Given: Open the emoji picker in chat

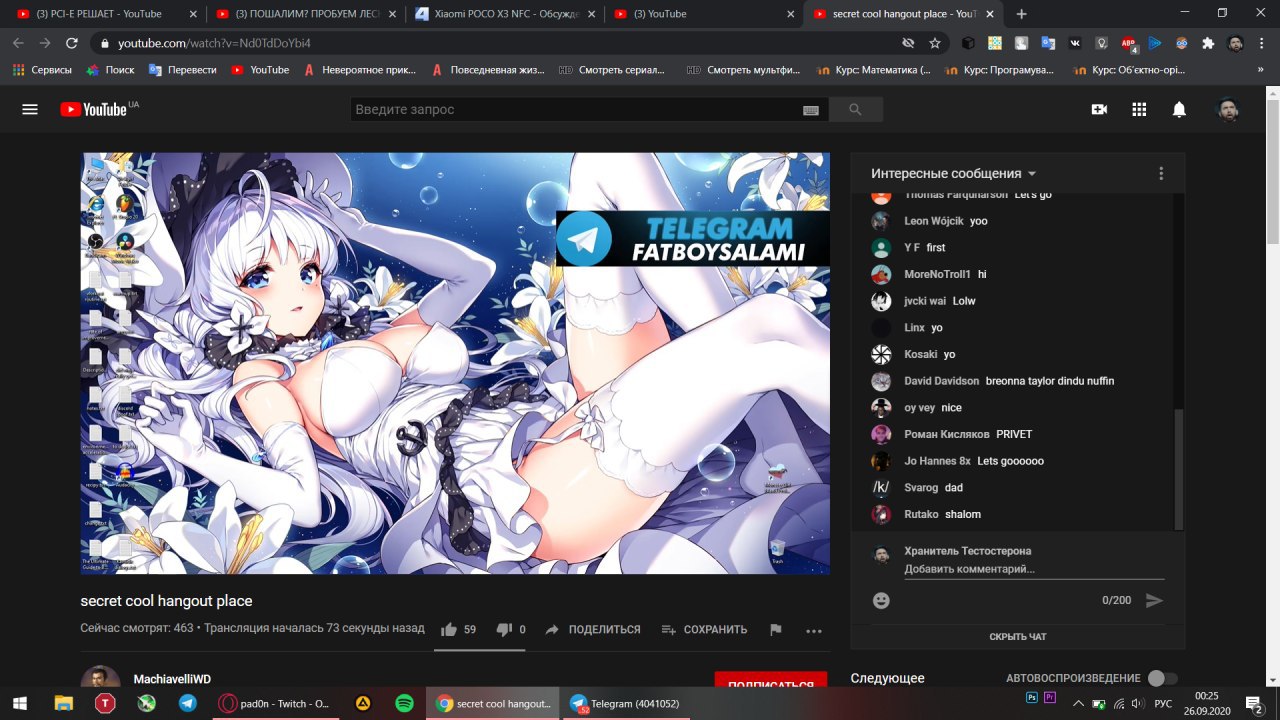Looking at the screenshot, I should tap(881, 600).
